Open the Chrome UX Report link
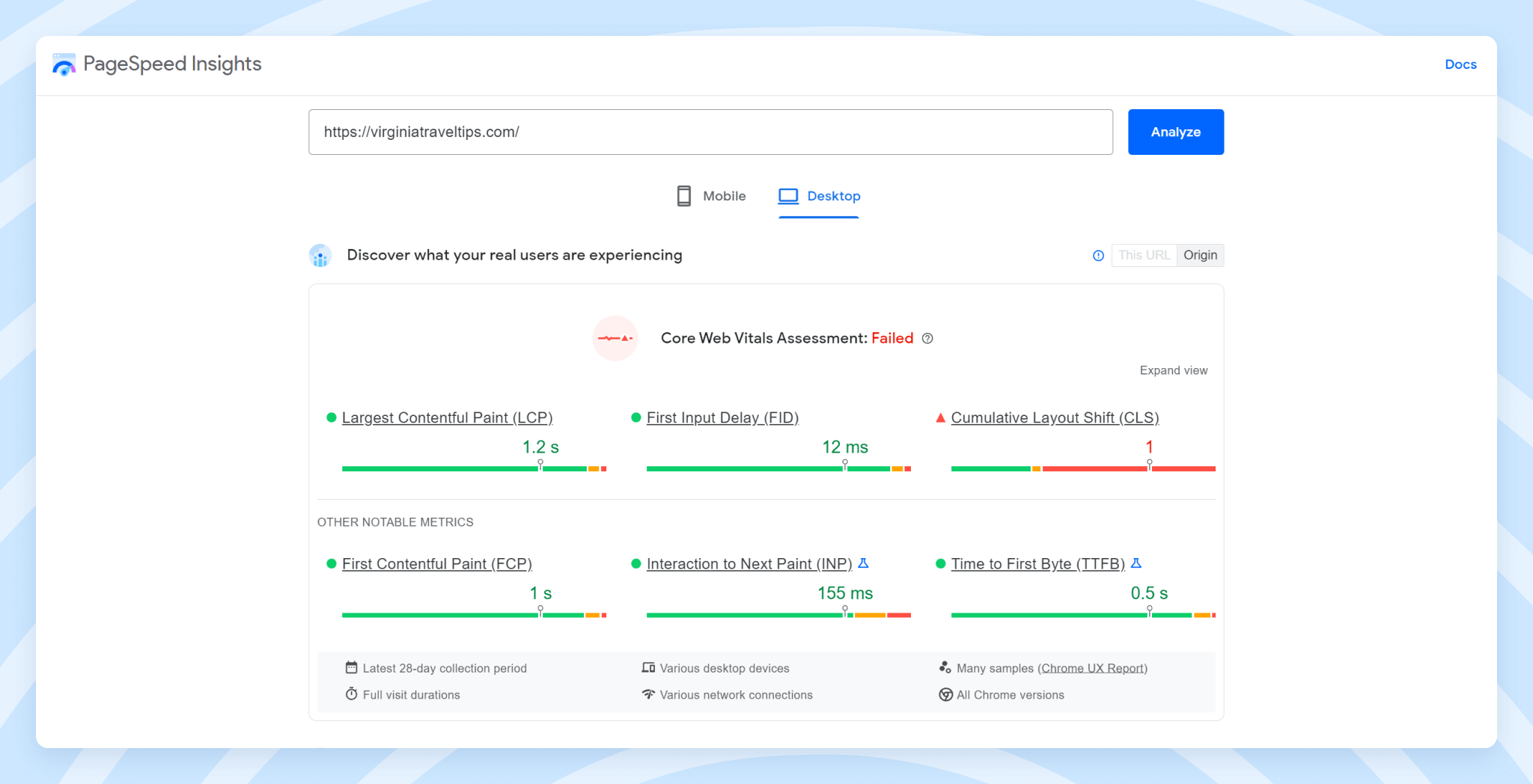Screen dimensions: 1533x784 pyautogui.click(x=1093, y=668)
